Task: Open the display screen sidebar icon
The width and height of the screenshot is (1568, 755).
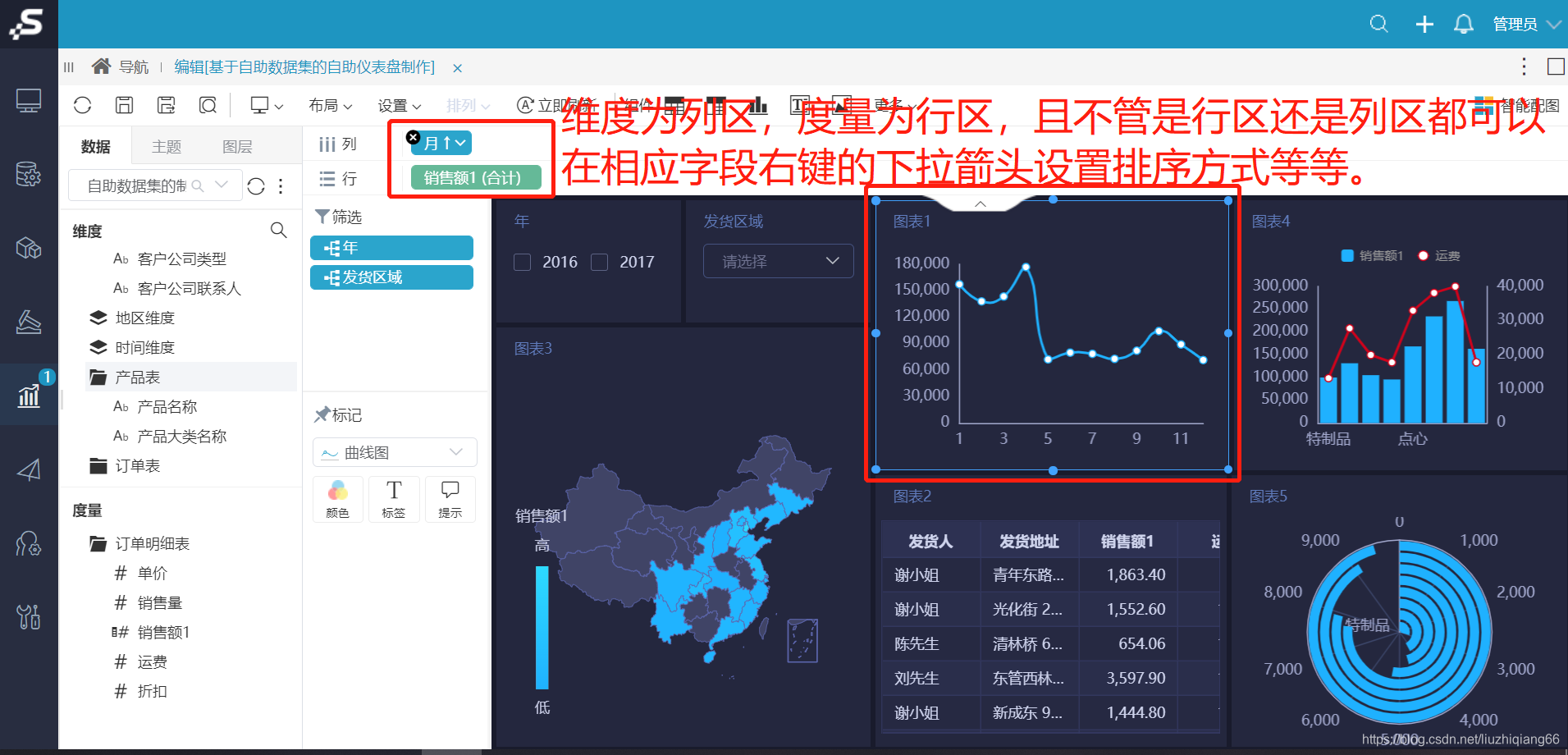Action: (x=29, y=101)
